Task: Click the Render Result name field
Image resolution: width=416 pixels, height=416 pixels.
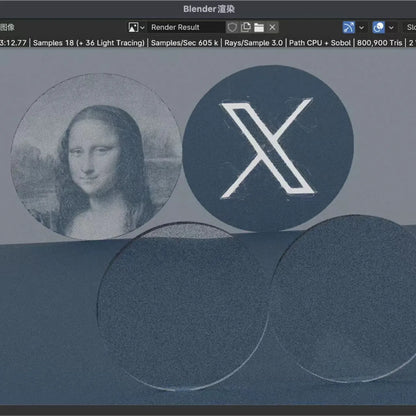Action: point(186,27)
